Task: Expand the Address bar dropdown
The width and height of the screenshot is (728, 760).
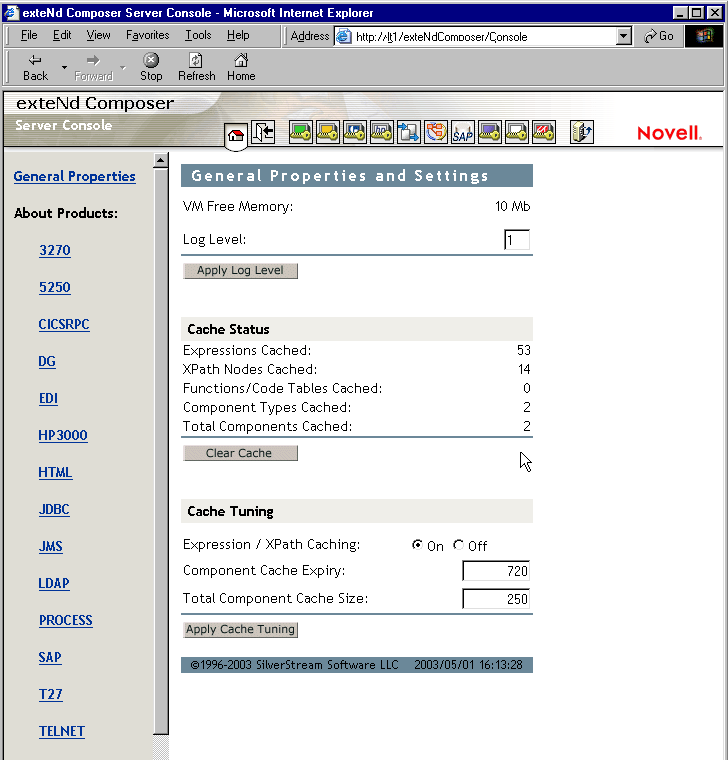Action: click(x=623, y=36)
